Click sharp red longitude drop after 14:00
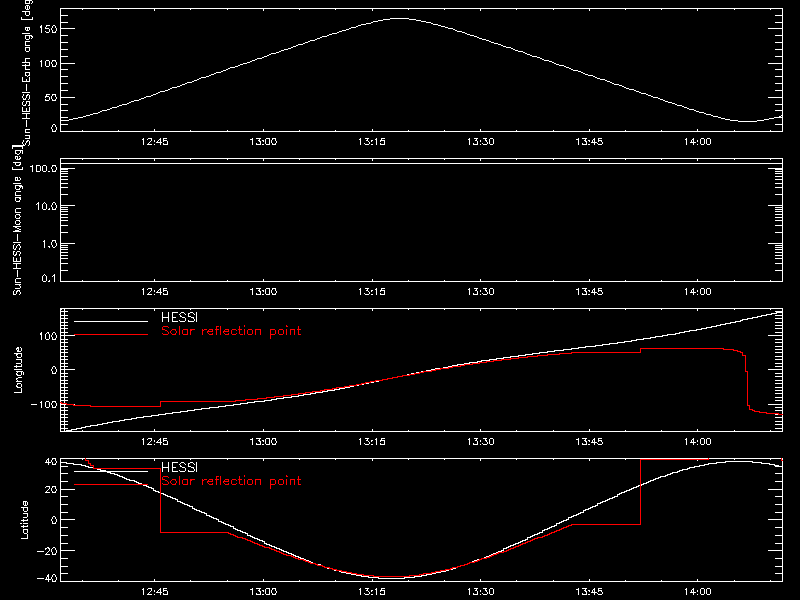 (x=747, y=380)
